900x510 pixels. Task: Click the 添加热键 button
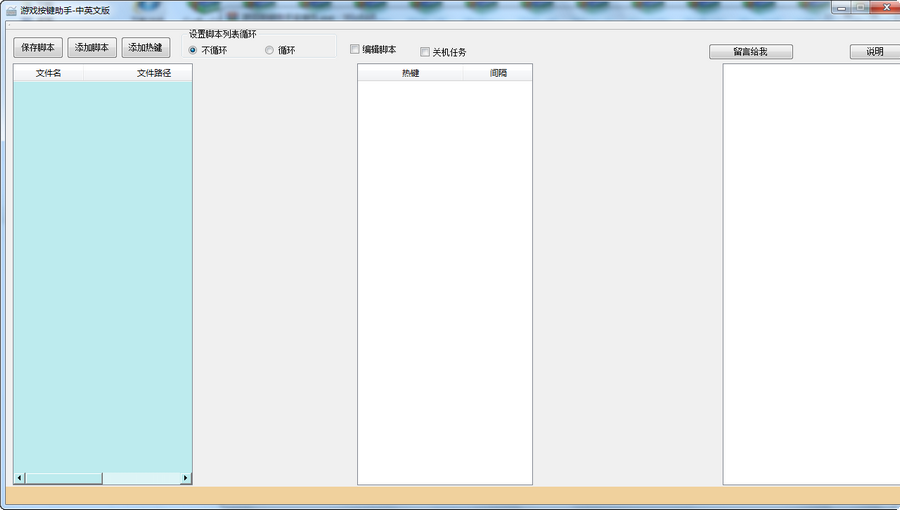point(146,48)
